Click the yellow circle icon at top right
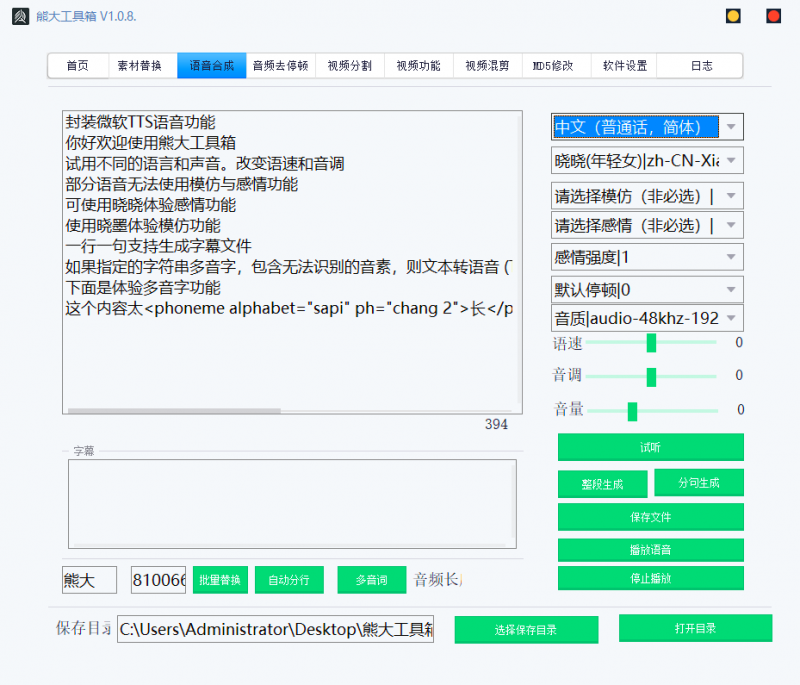Viewport: 800px width, 685px height. [733, 16]
